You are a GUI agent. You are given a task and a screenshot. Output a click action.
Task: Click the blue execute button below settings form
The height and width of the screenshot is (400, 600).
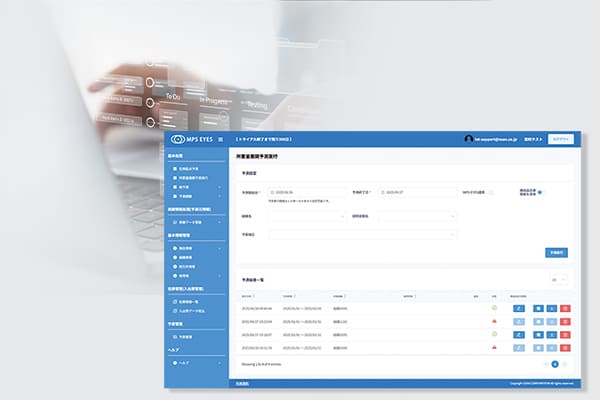click(x=556, y=252)
